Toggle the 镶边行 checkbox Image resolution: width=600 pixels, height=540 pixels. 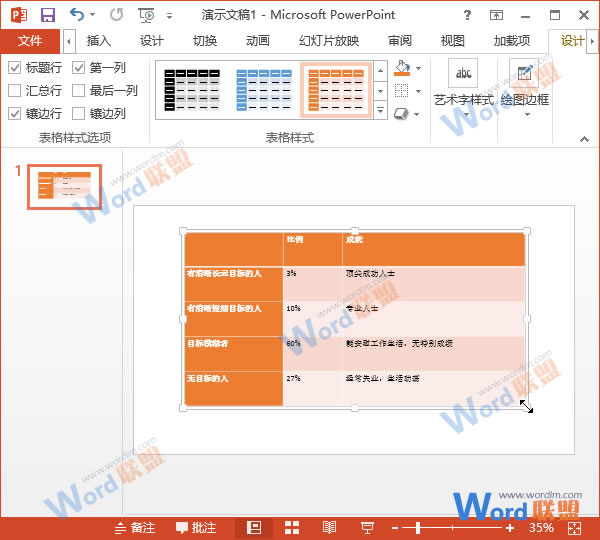[x=15, y=114]
